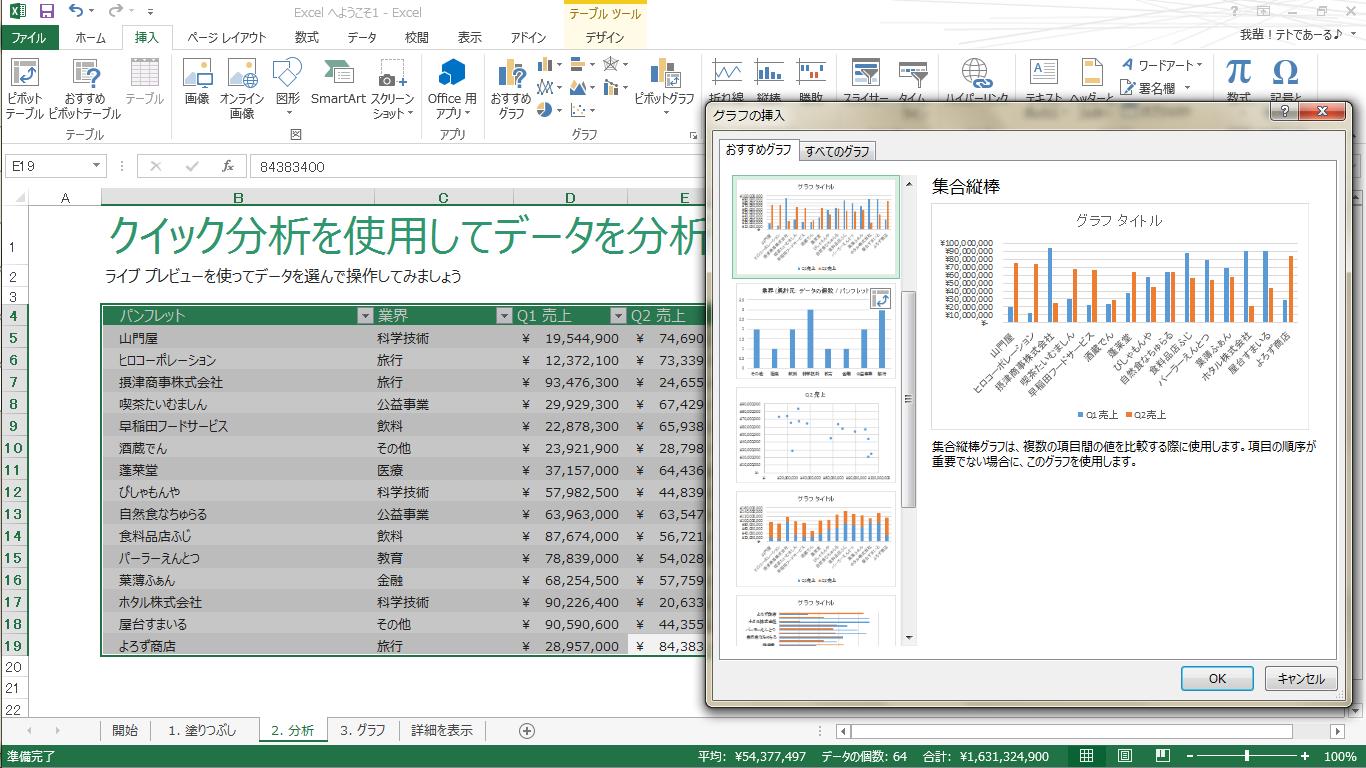1366x768 pixels.
Task: Expand the Name Box dropdown
Action: pos(97,166)
